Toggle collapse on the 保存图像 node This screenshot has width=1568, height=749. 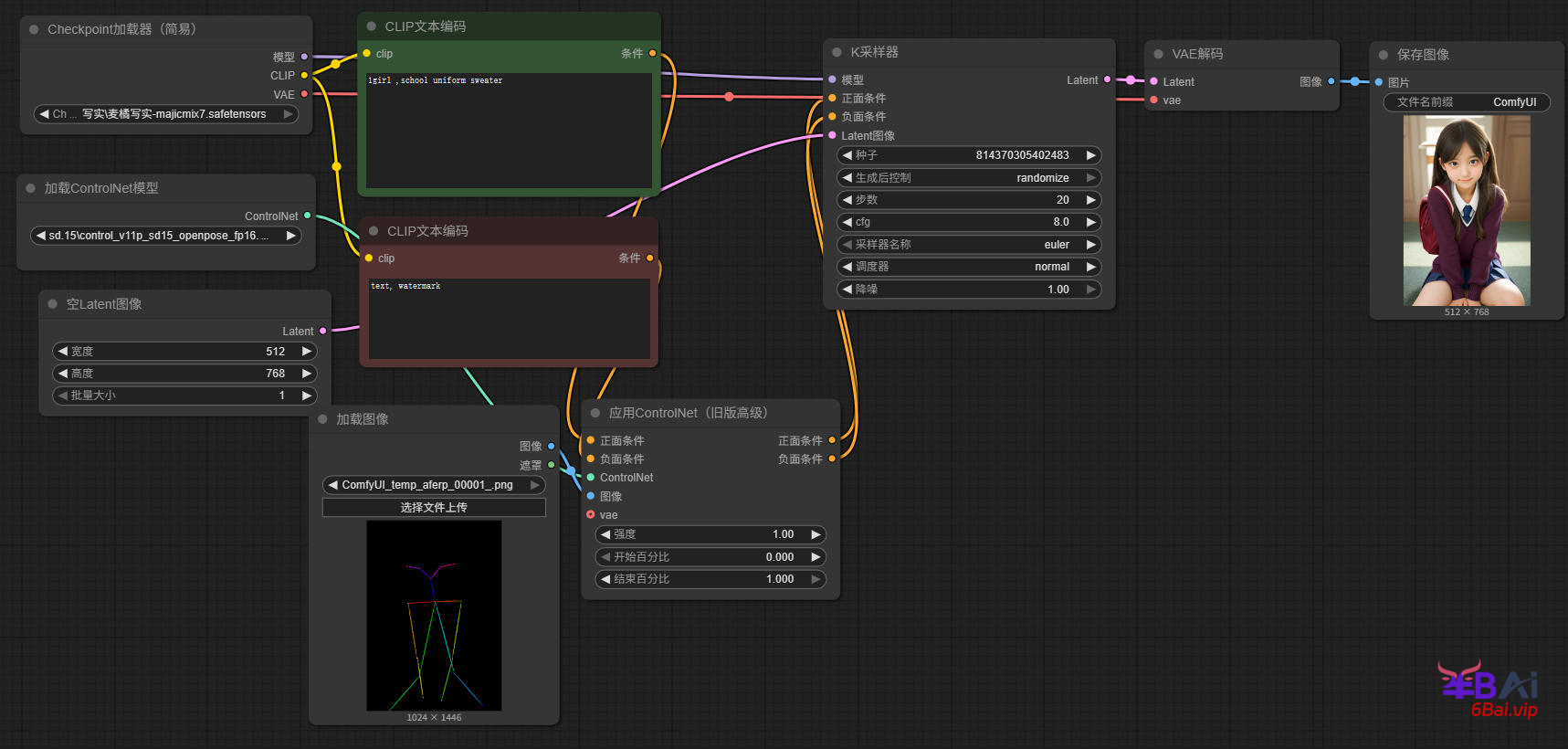click(1383, 55)
